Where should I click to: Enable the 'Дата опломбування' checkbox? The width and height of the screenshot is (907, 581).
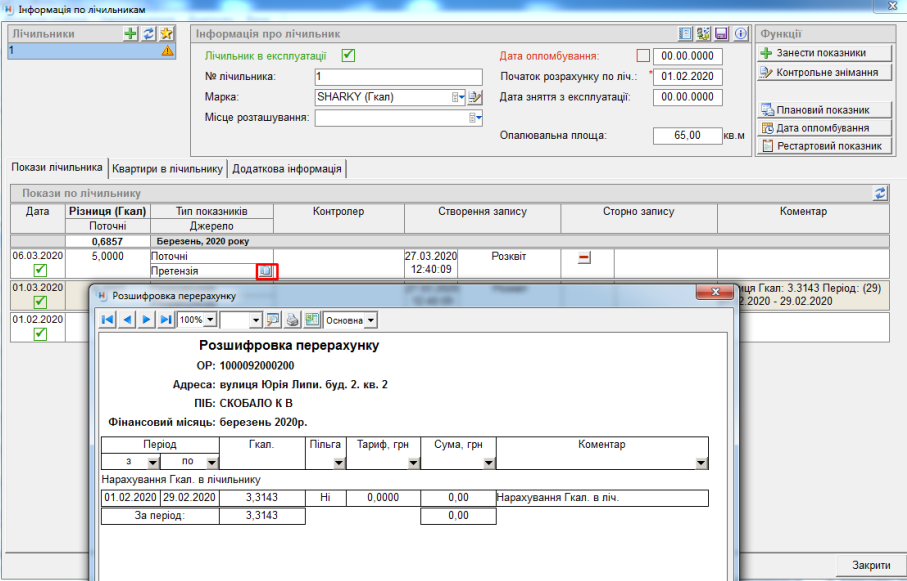click(643, 56)
